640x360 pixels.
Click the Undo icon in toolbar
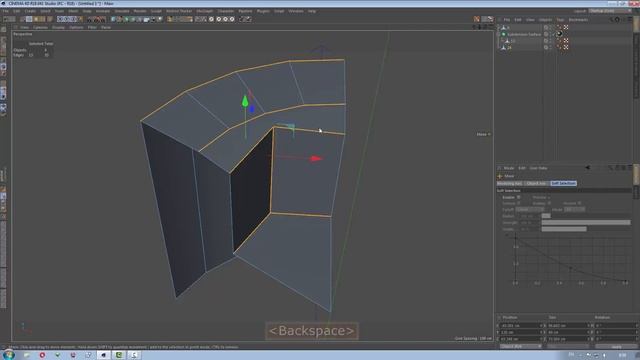(x=6, y=19)
